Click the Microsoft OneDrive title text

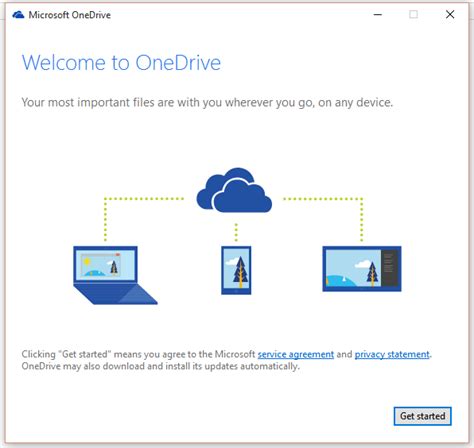(70, 15)
